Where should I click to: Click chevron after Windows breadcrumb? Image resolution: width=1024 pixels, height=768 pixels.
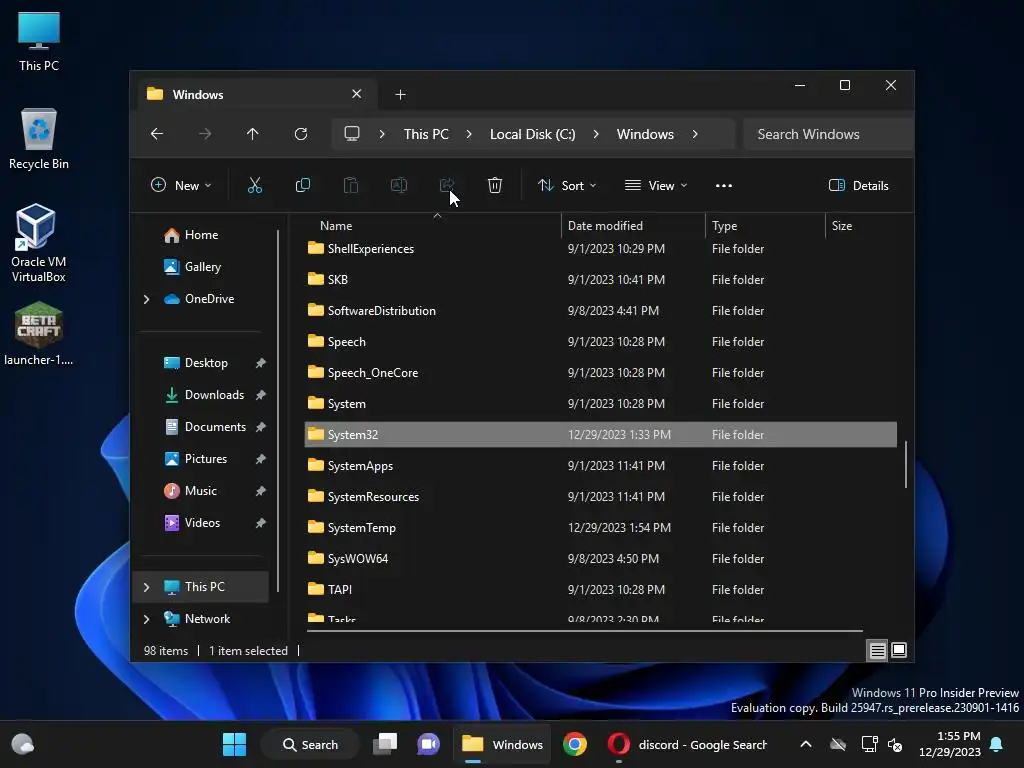point(695,134)
